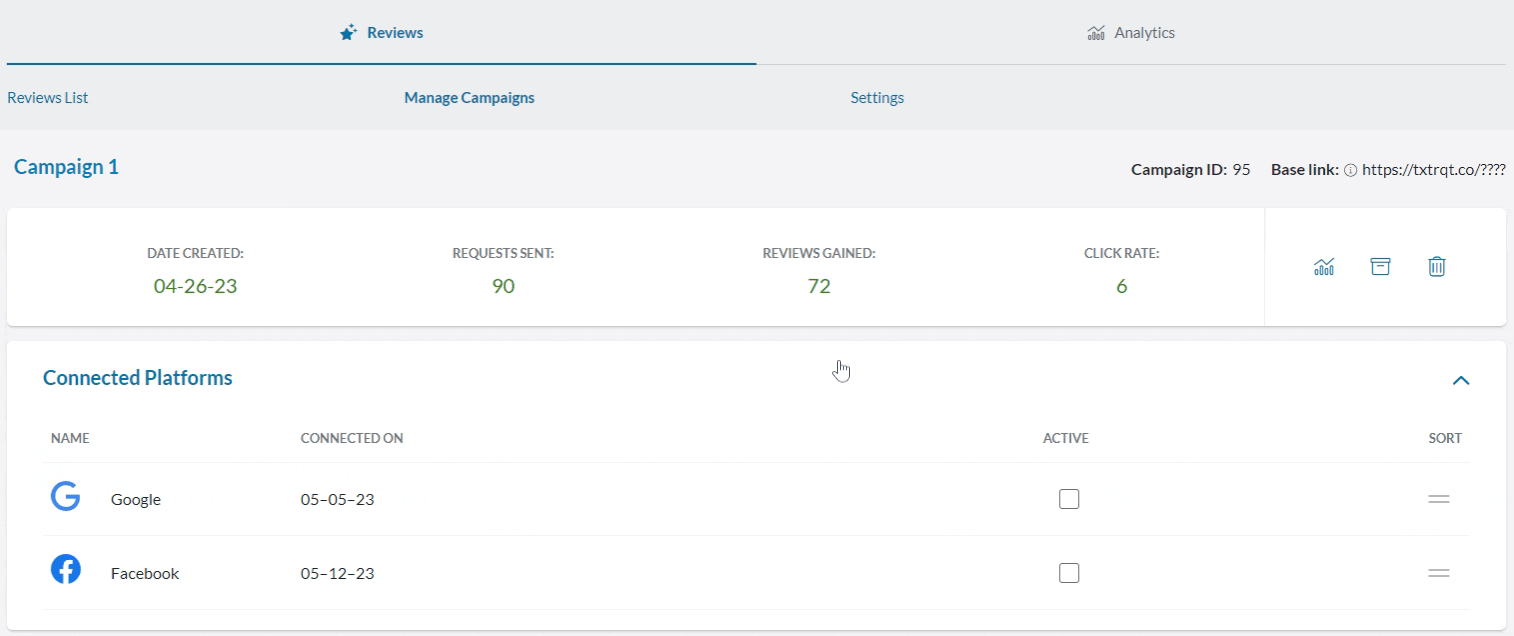Open the Settings sub-tab
The width and height of the screenshot is (1514, 636).
877,98
